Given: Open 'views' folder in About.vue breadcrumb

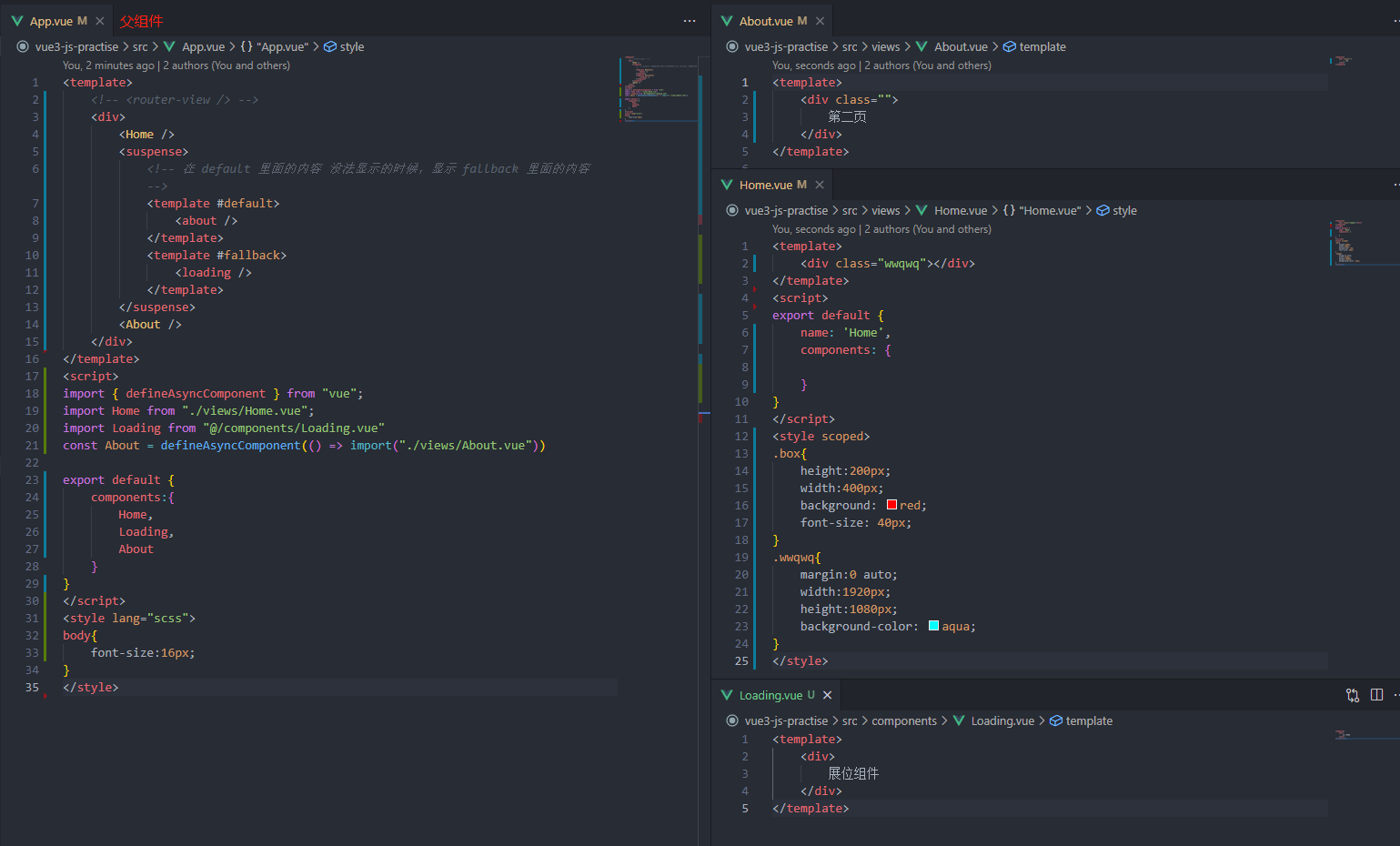Looking at the screenshot, I should 885,46.
